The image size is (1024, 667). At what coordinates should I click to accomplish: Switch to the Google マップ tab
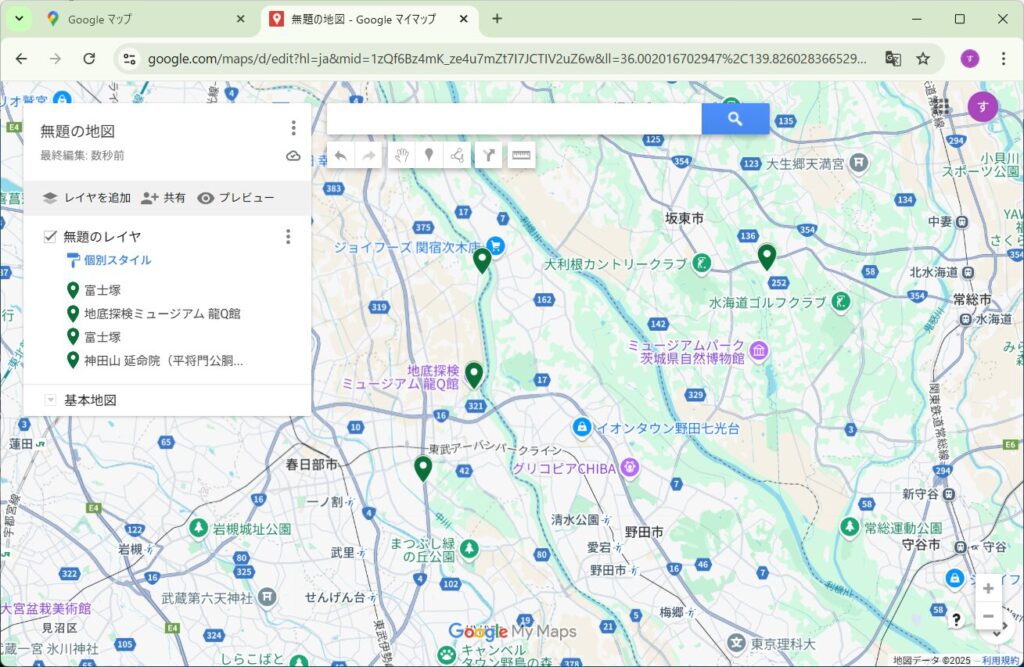[146, 20]
